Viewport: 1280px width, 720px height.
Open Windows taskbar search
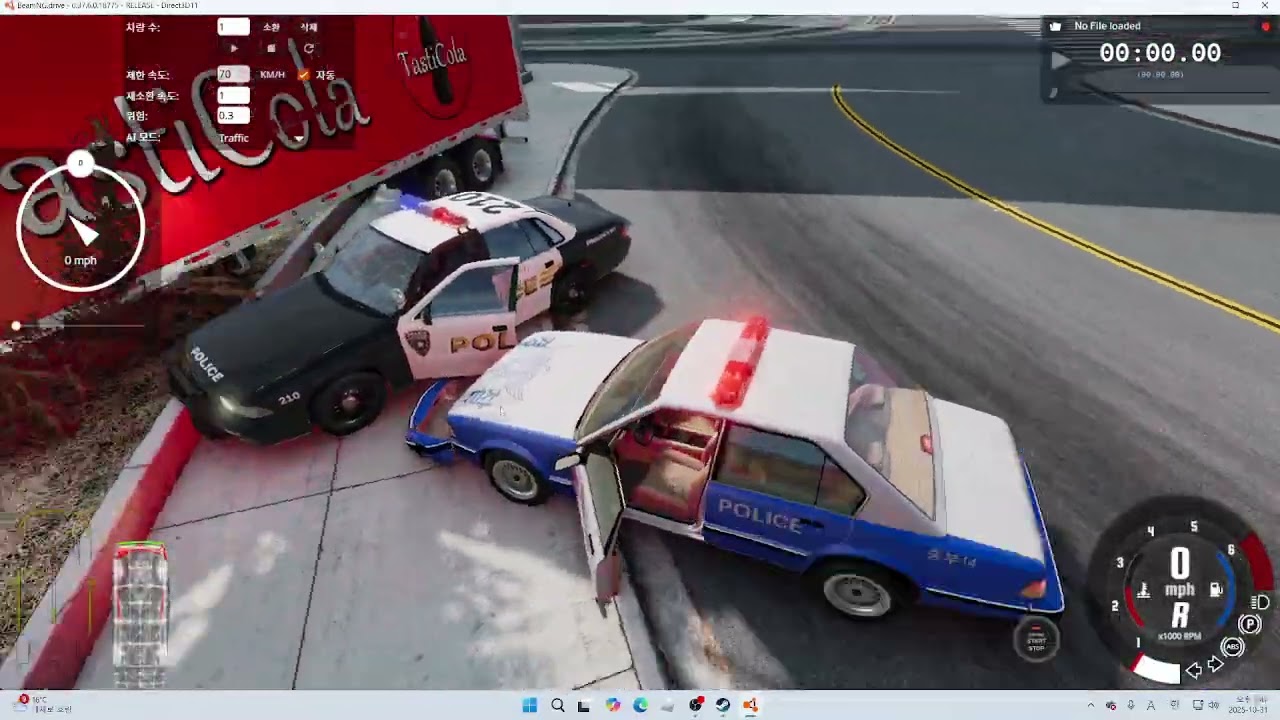click(x=558, y=705)
